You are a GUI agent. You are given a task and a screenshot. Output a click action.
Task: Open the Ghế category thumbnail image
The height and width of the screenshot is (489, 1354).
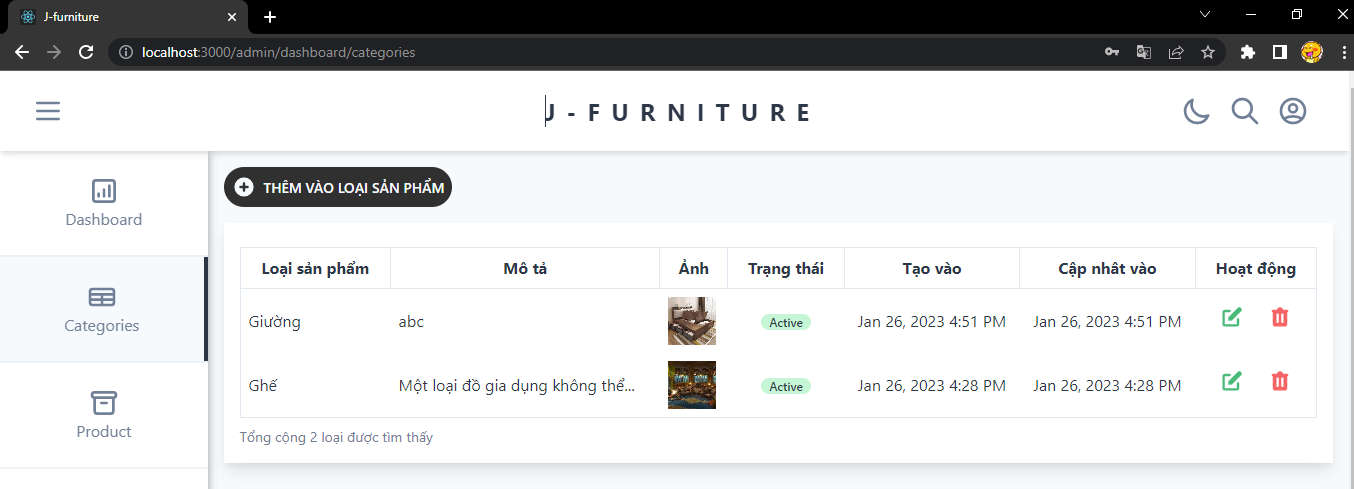click(692, 385)
